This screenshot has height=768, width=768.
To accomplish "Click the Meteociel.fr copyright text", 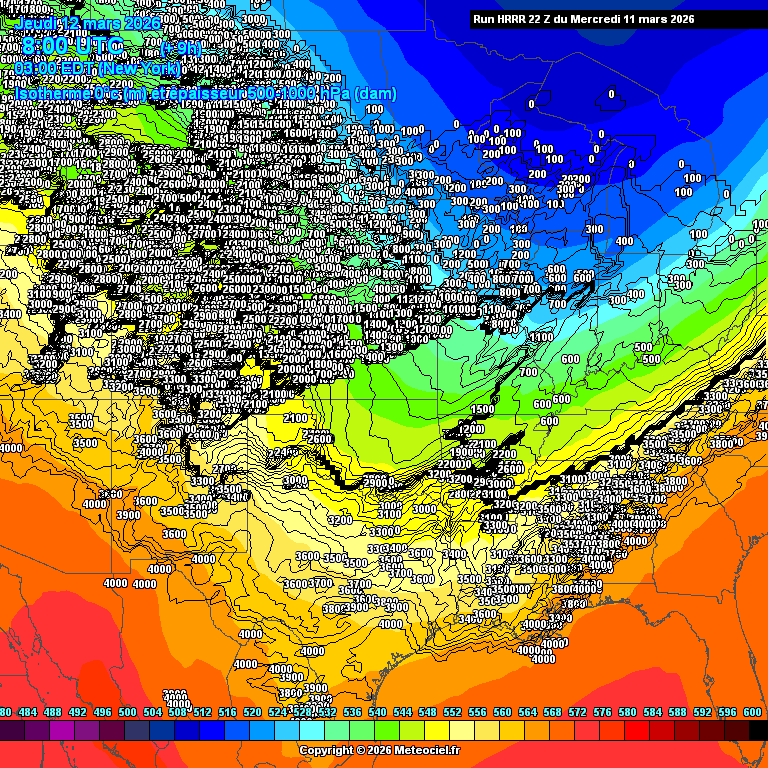I will point(379,750).
